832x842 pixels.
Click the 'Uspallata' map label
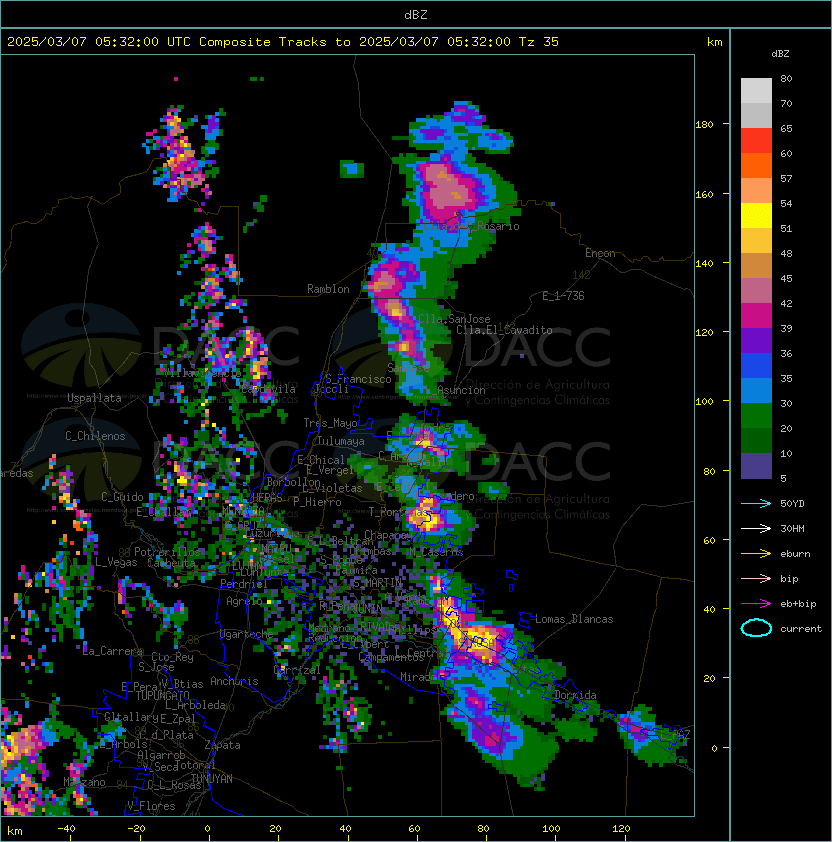pyautogui.click(x=94, y=398)
